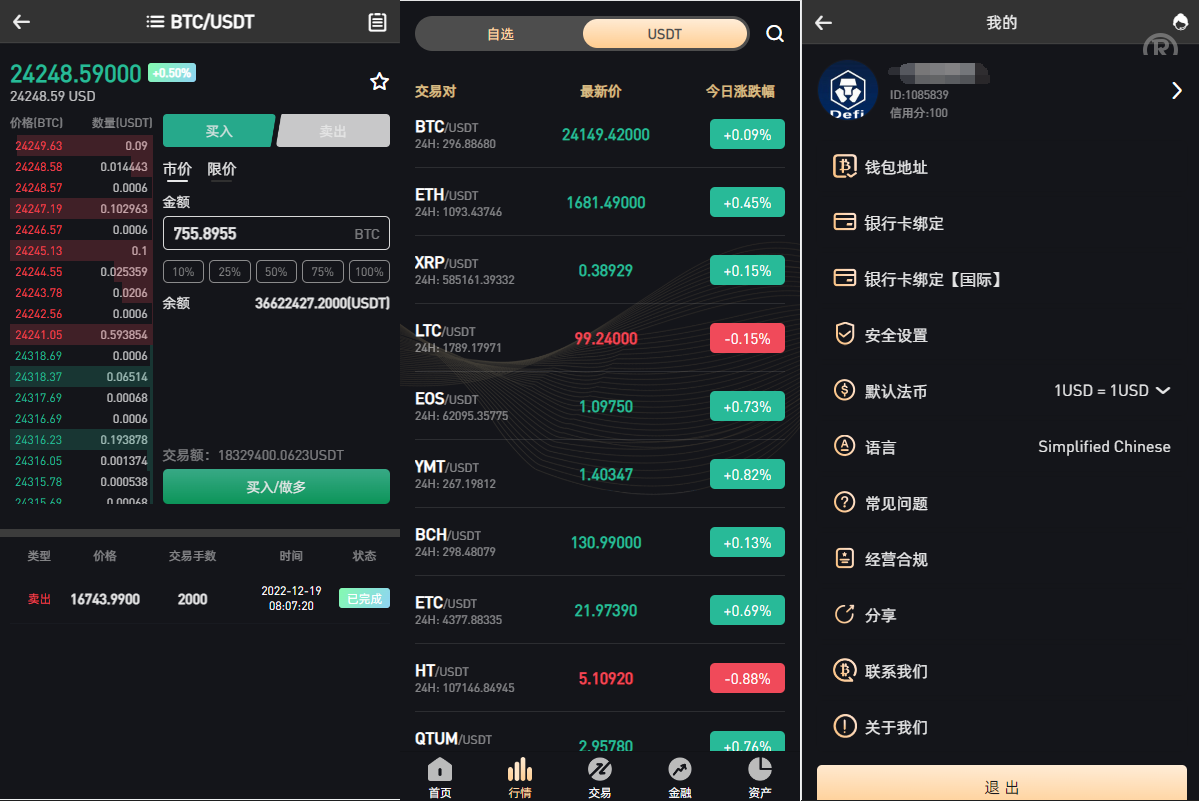The height and width of the screenshot is (801, 1199).
Task: Open 钱包地址 wallet address icon
Action: tap(844, 166)
